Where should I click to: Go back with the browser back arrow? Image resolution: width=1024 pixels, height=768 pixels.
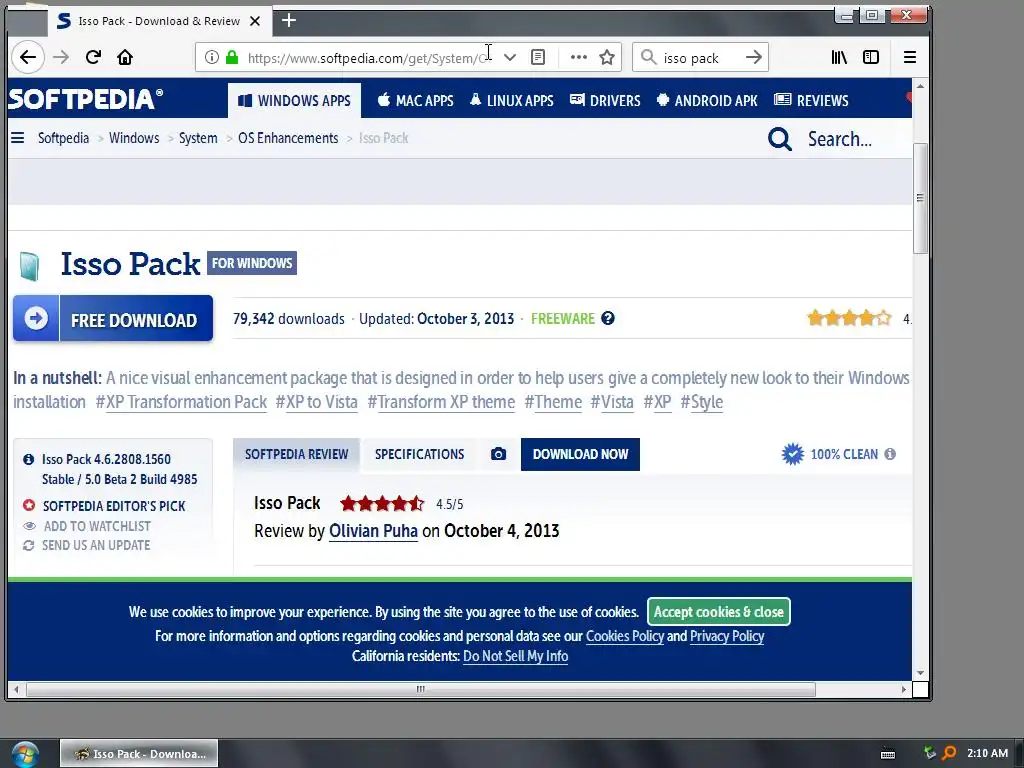(27, 57)
